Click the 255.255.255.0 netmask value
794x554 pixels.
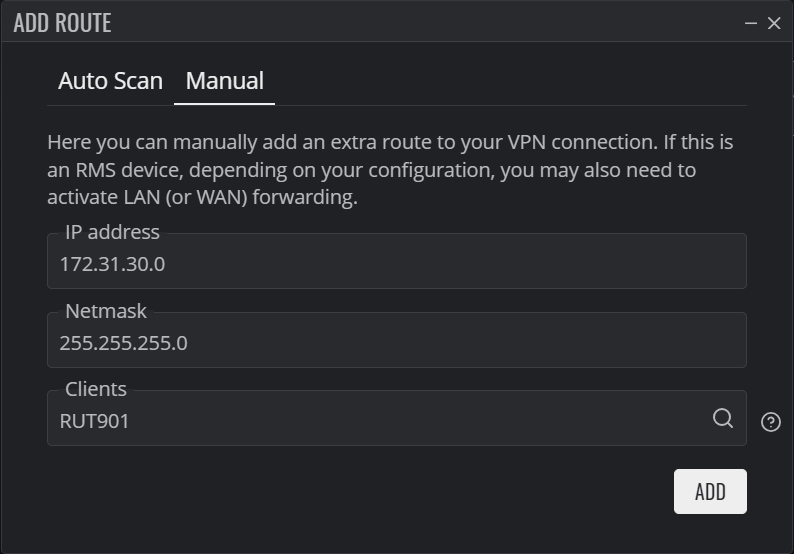coord(124,343)
